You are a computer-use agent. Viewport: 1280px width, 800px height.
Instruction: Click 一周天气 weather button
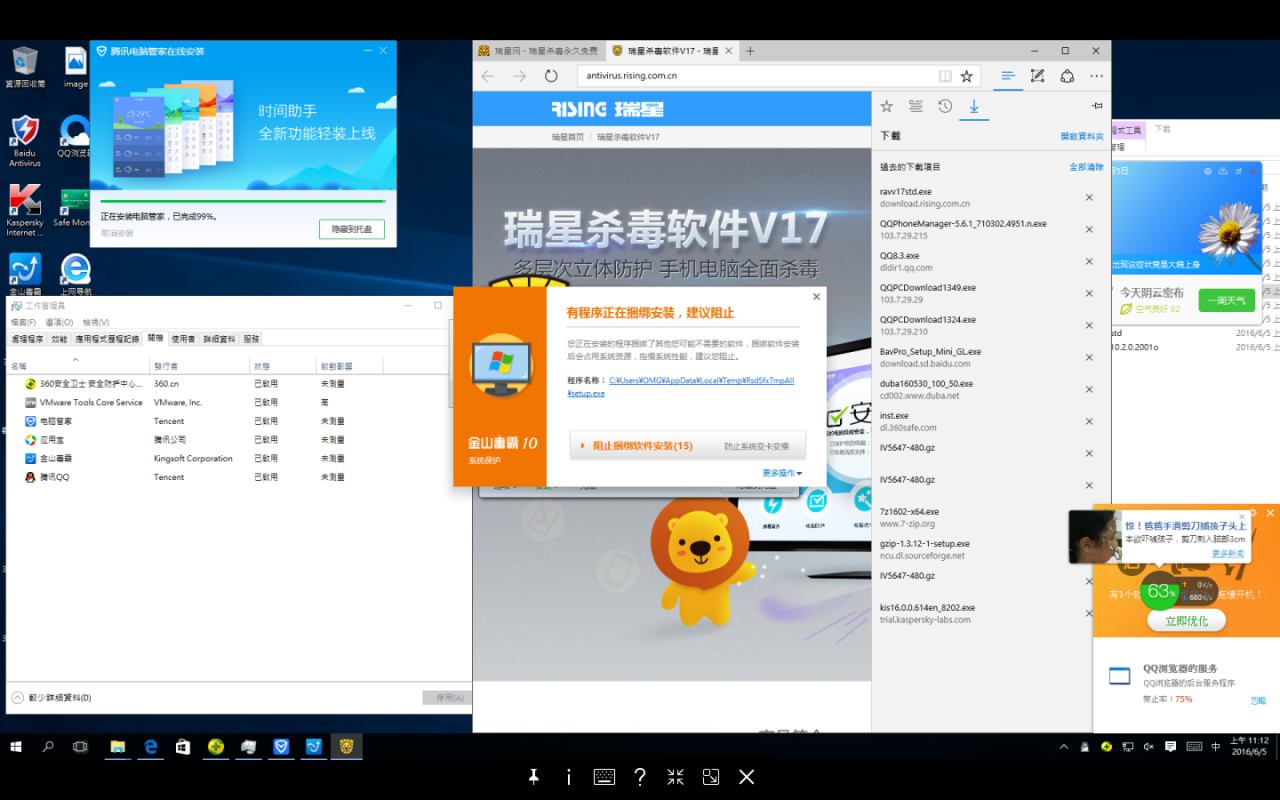pyautogui.click(x=1226, y=300)
